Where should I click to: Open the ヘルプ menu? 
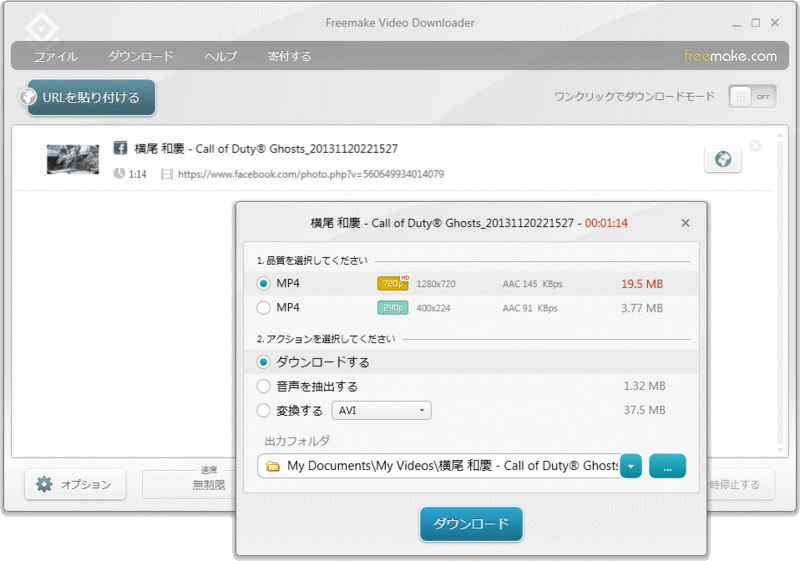[220, 56]
